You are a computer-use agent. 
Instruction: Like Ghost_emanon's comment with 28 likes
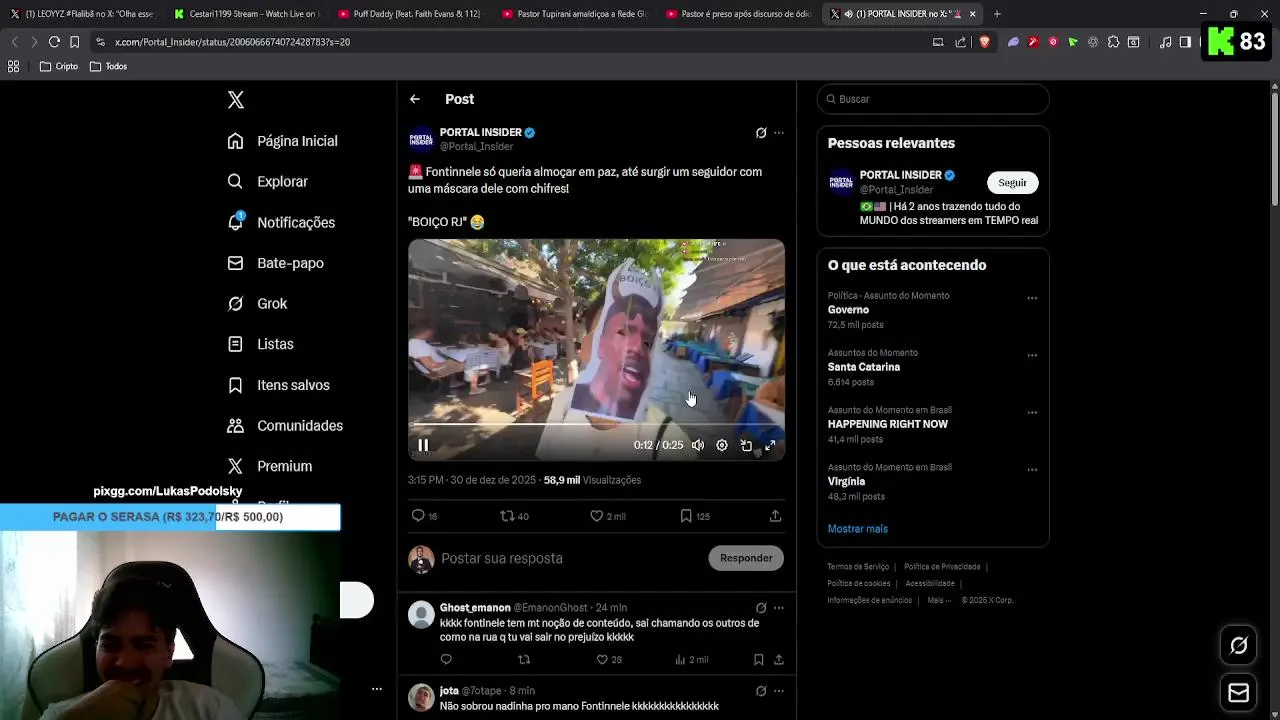(609, 660)
